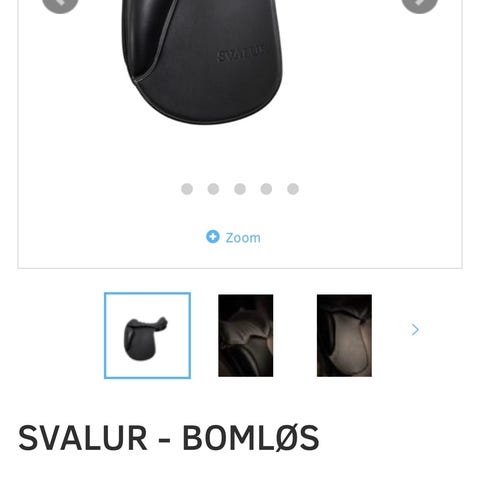Jump to the fourth carousel dot

266,189
